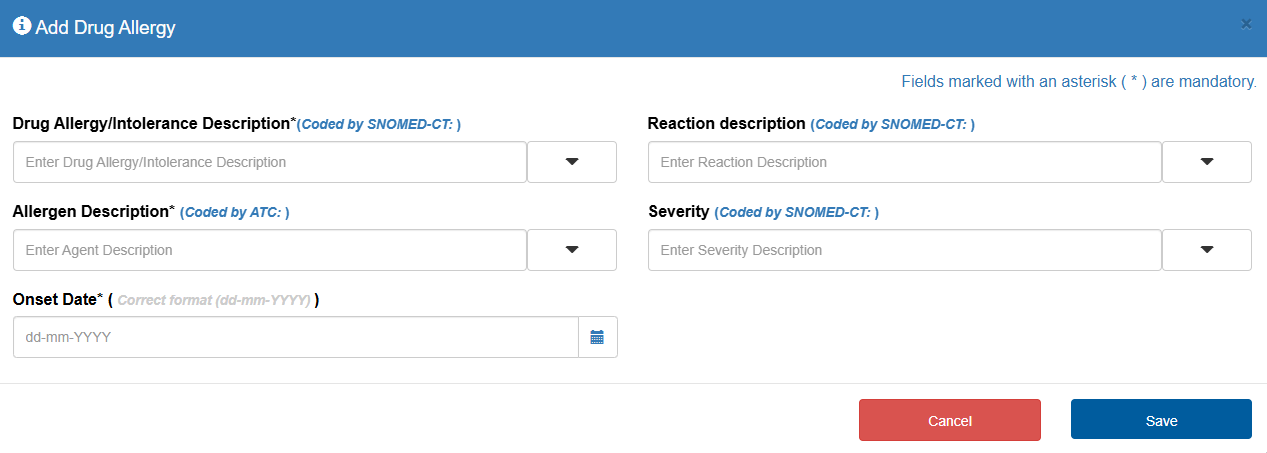This screenshot has width=1267, height=453.
Task: Click the info icon beside Add Drug Allergy
Action: (22, 27)
